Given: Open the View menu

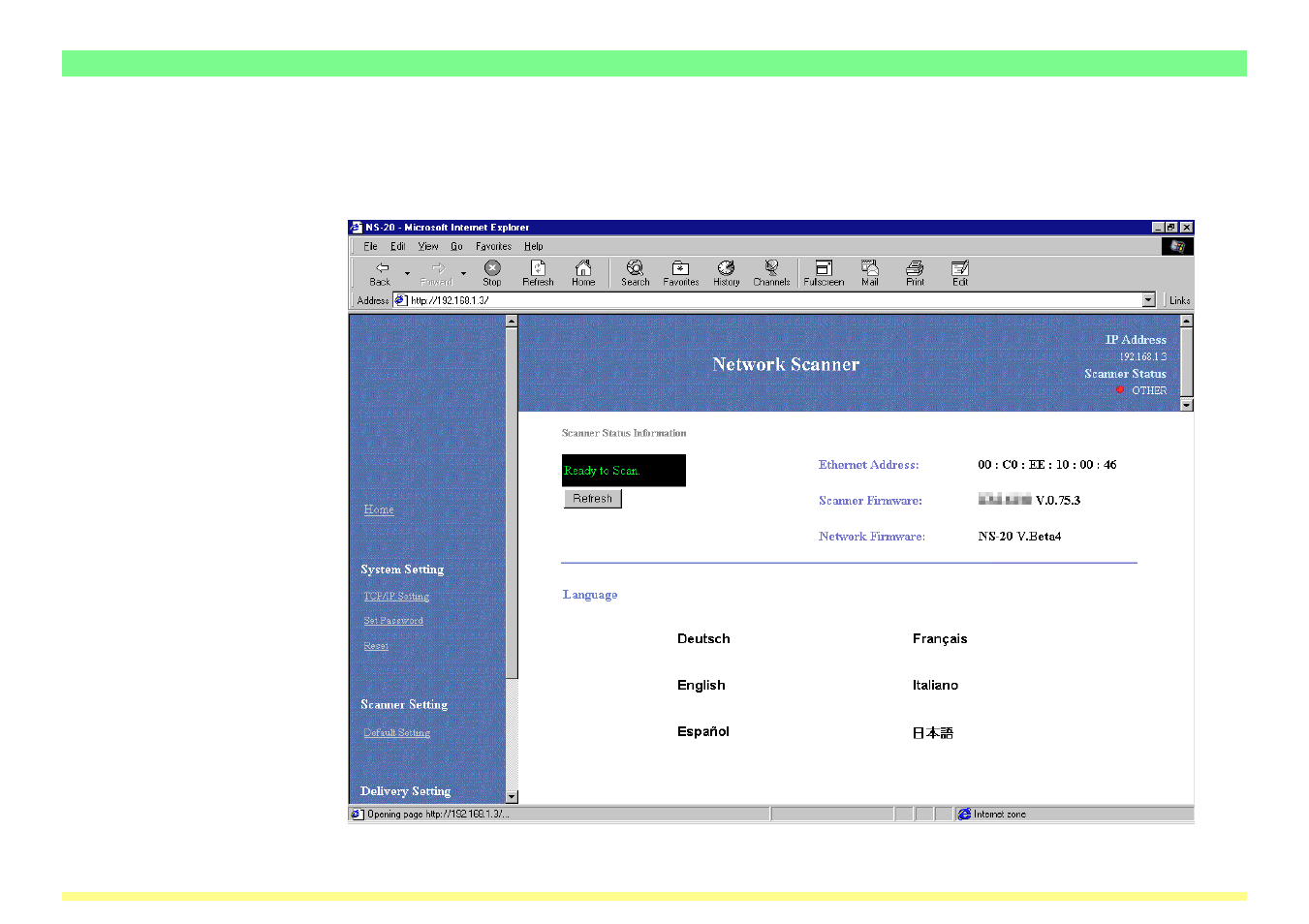Looking at the screenshot, I should [x=428, y=247].
